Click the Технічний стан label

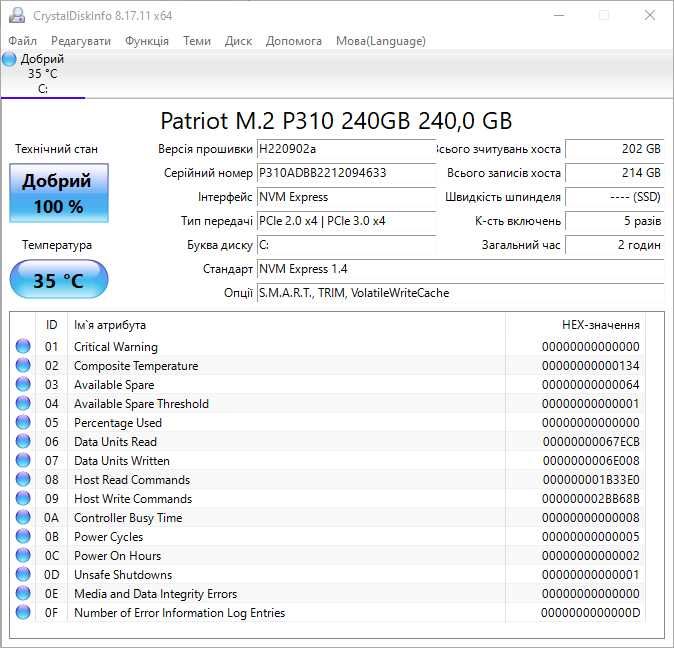[x=56, y=149]
